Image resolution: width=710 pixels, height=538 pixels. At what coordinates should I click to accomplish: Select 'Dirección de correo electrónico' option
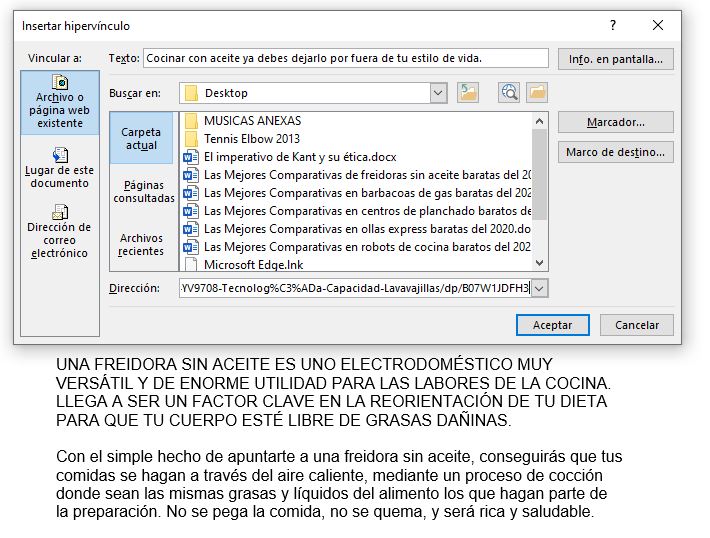pos(60,232)
